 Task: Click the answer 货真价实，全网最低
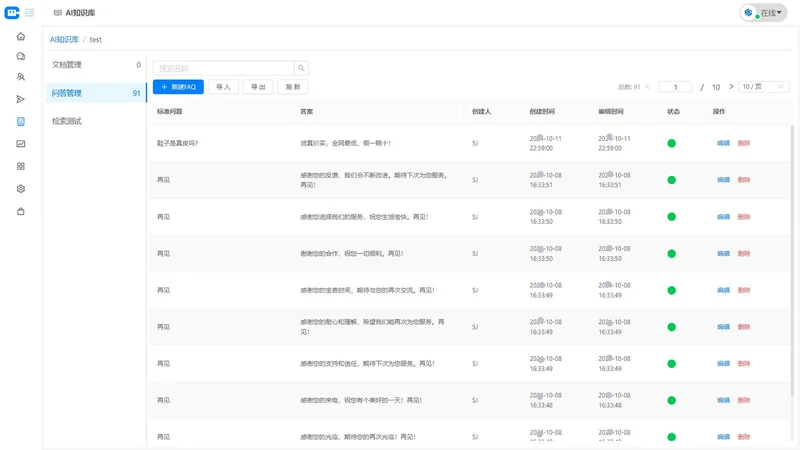tap(345, 143)
